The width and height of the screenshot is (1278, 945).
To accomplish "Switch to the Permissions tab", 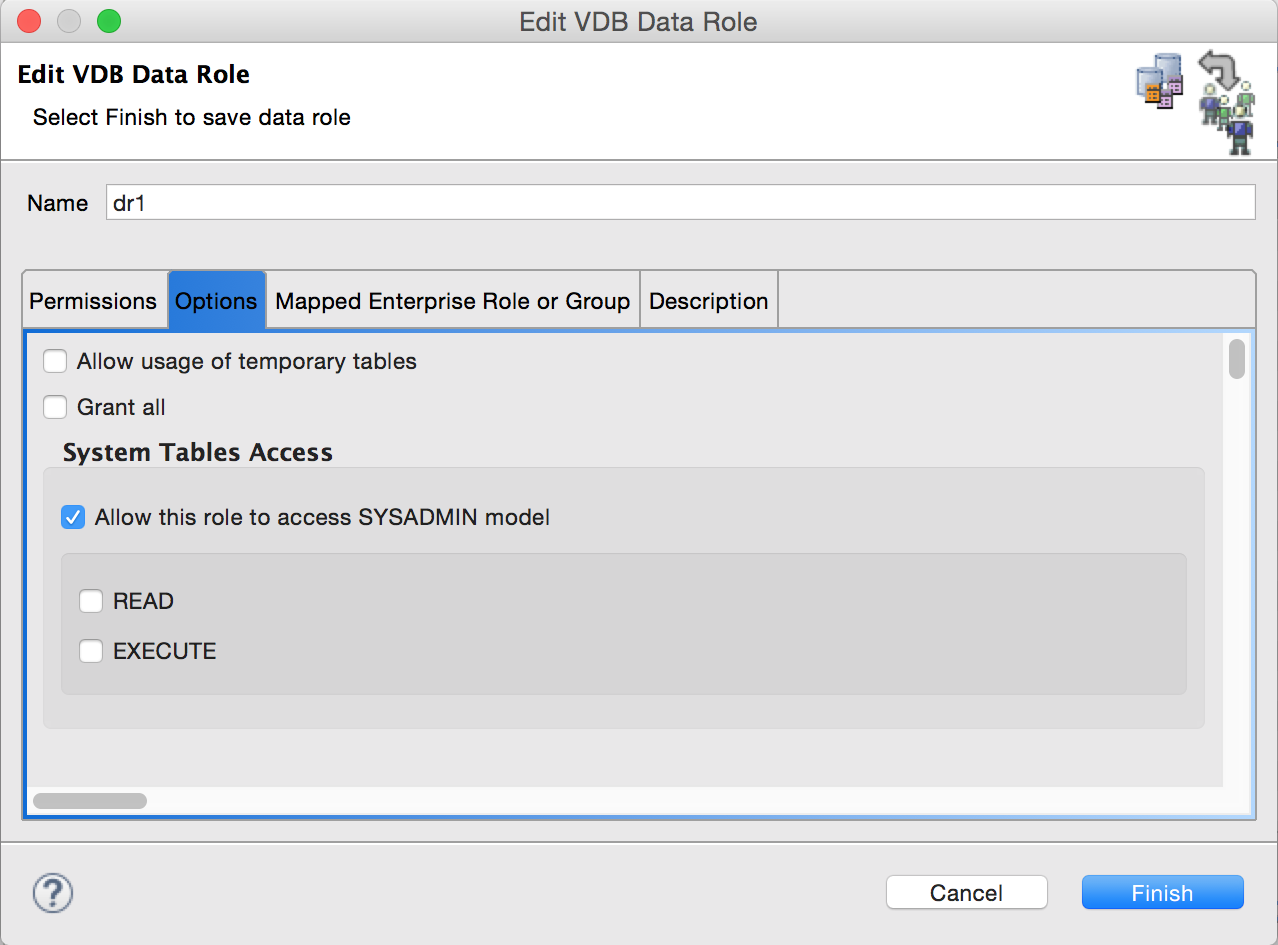I will (93, 300).
